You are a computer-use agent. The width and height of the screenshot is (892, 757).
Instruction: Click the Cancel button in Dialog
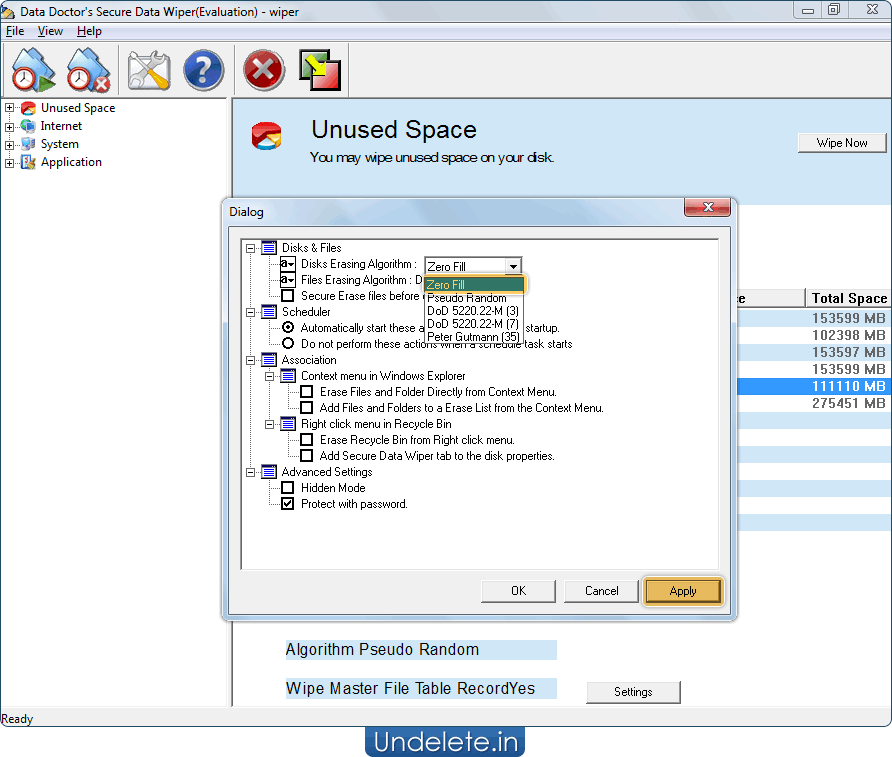point(601,591)
